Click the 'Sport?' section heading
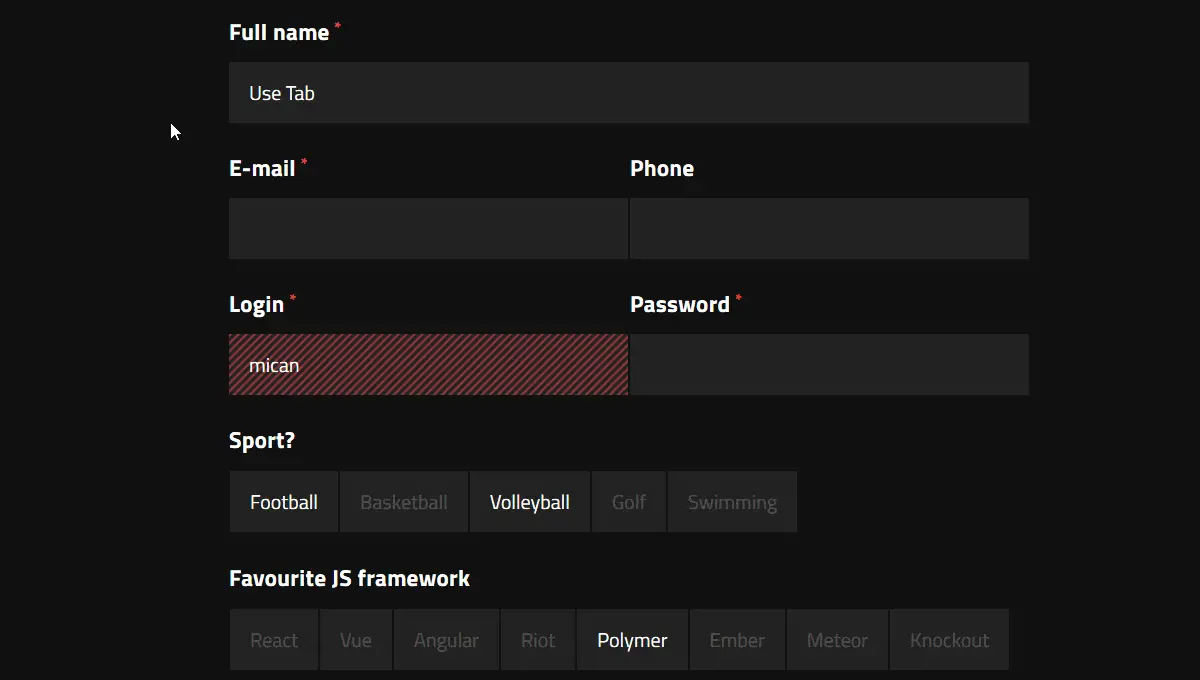This screenshot has width=1200, height=680. [261, 439]
